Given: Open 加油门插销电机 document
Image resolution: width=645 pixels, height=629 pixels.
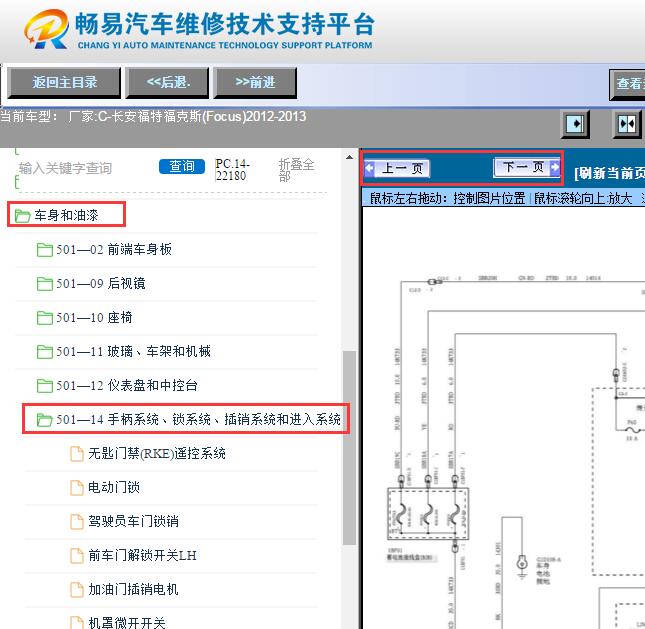Looking at the screenshot, I should (x=133, y=590).
